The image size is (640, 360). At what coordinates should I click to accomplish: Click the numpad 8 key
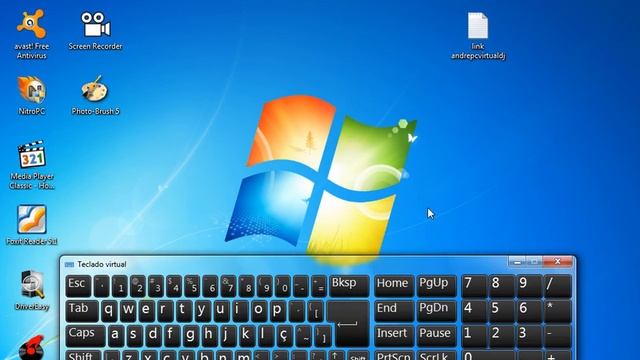(502, 285)
